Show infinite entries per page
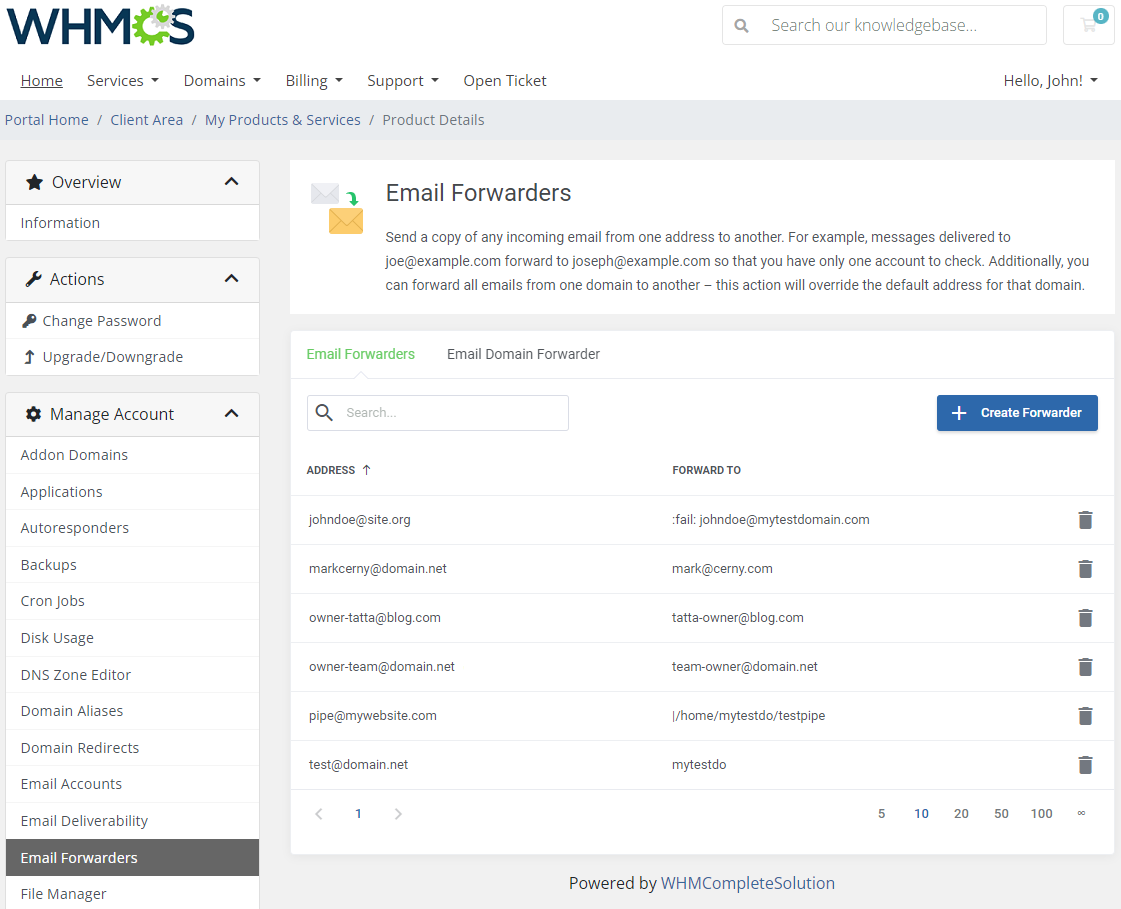This screenshot has height=909, width=1121. (1081, 813)
